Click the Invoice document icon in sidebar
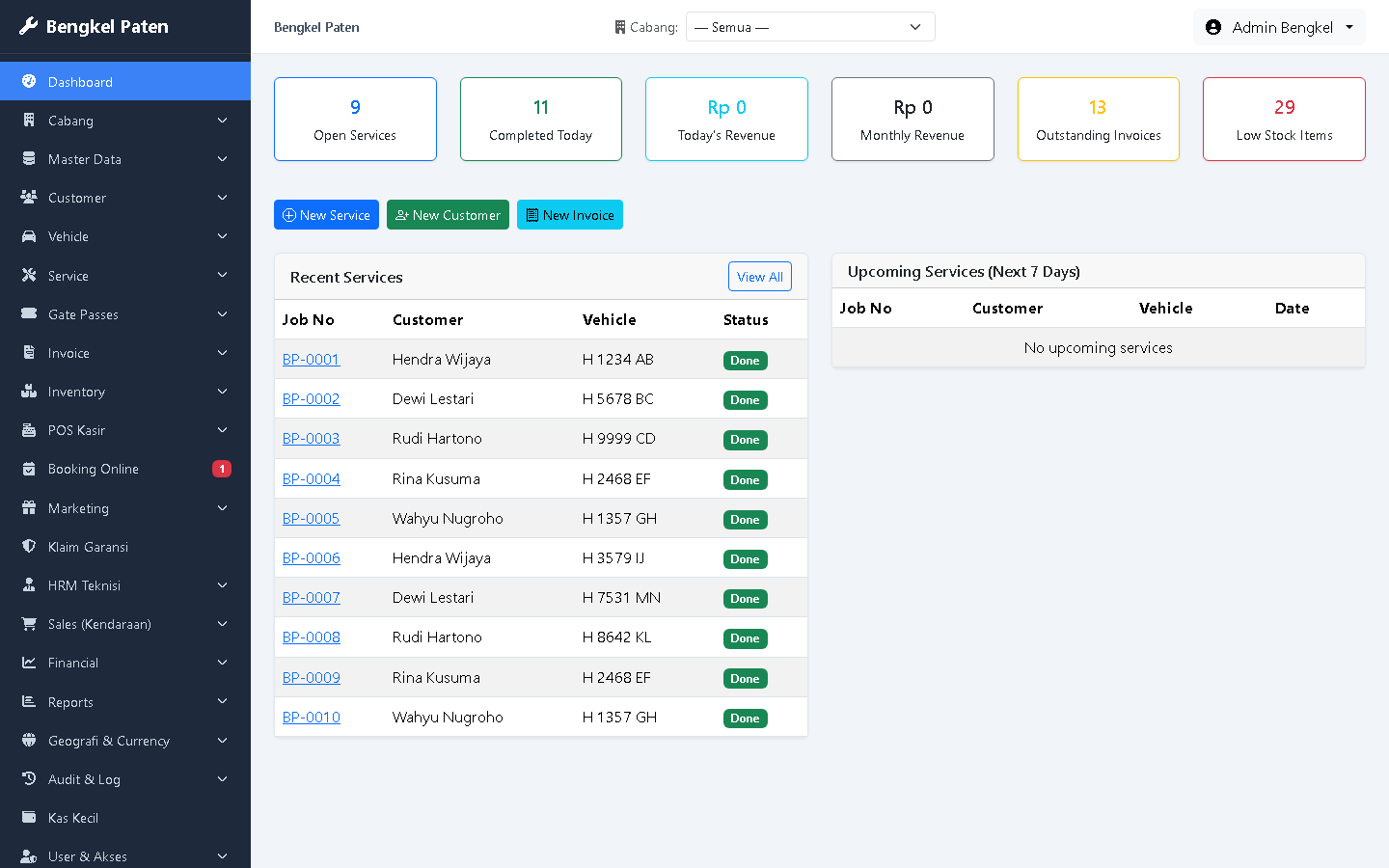Image resolution: width=1389 pixels, height=868 pixels. pos(29,353)
